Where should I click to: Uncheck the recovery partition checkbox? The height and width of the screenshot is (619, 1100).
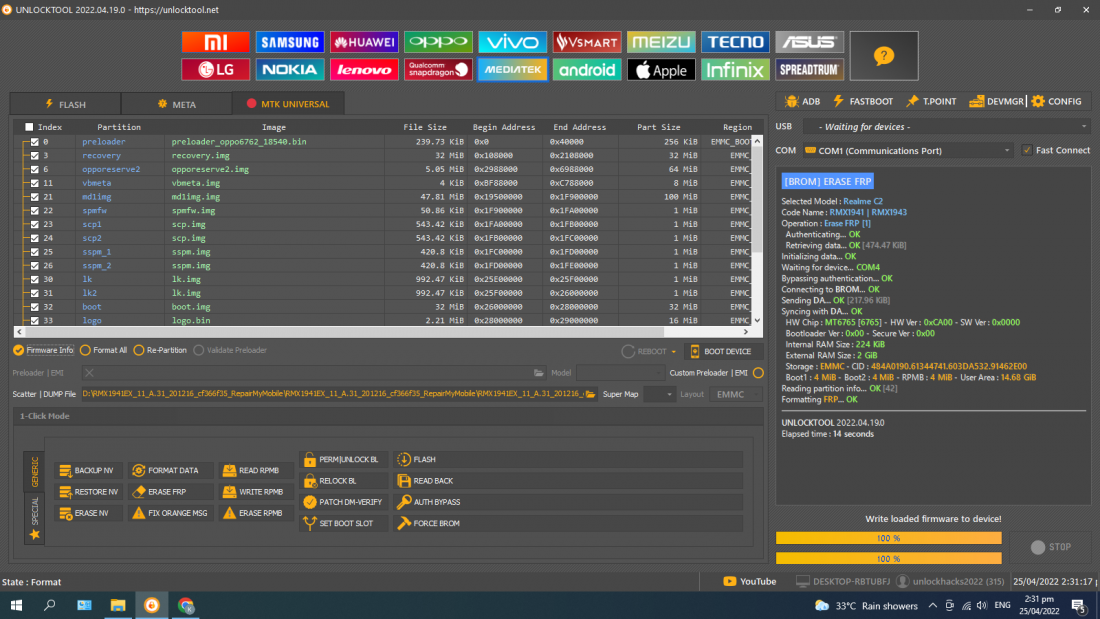(x=34, y=155)
